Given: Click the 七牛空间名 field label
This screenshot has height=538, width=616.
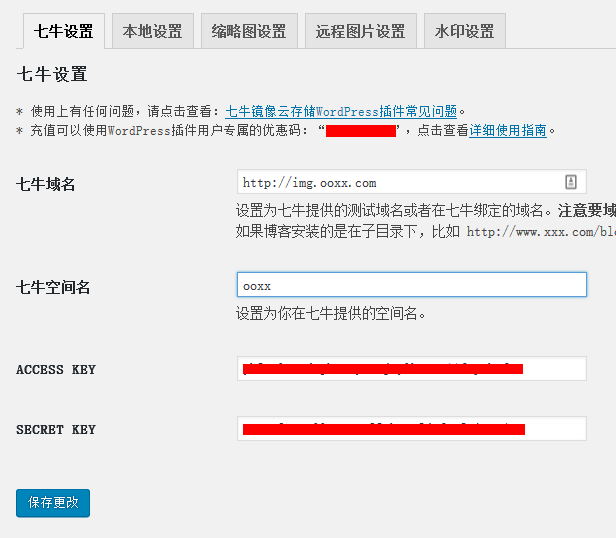Looking at the screenshot, I should (x=53, y=287).
